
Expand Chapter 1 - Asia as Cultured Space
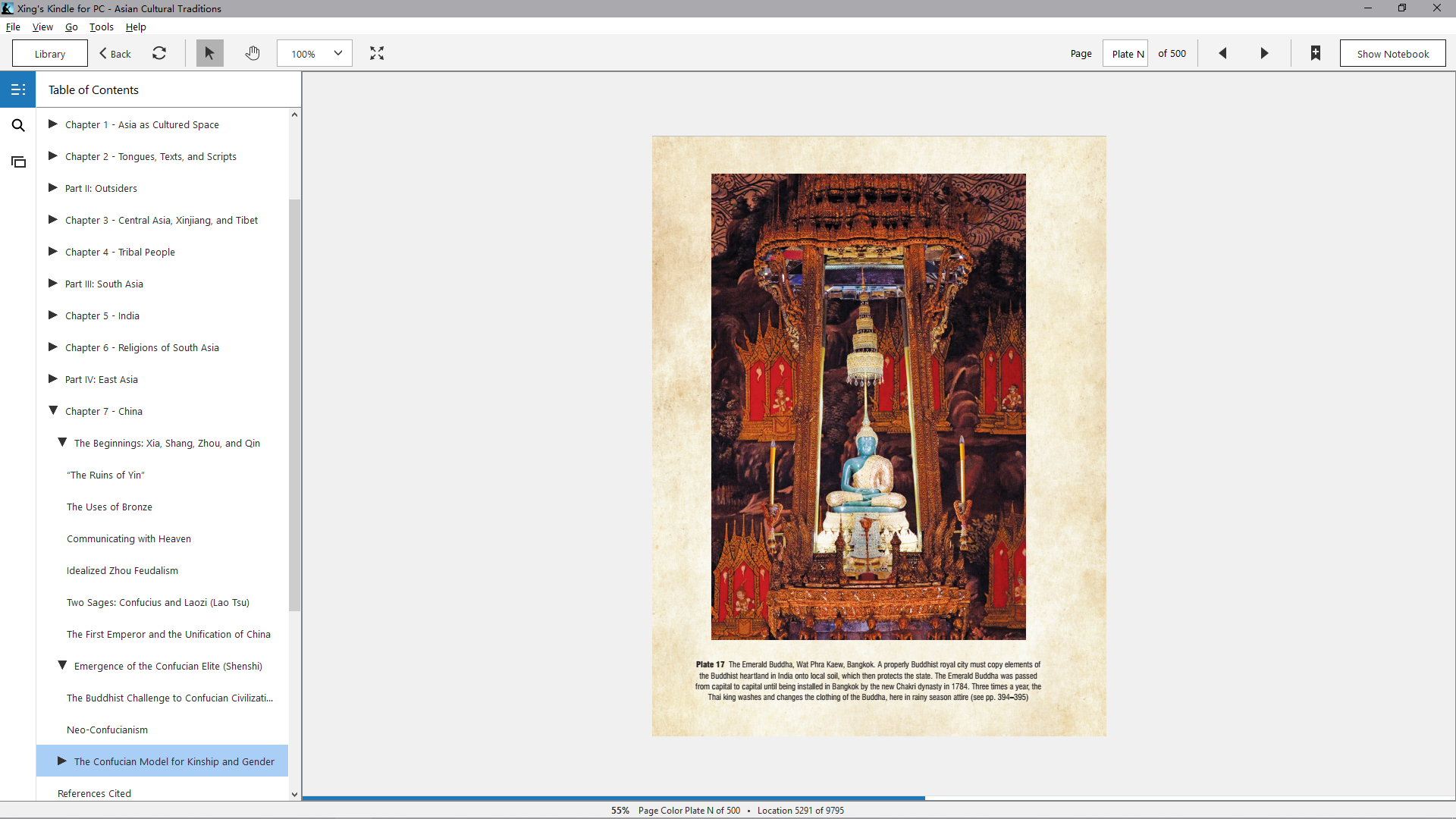pos(53,124)
